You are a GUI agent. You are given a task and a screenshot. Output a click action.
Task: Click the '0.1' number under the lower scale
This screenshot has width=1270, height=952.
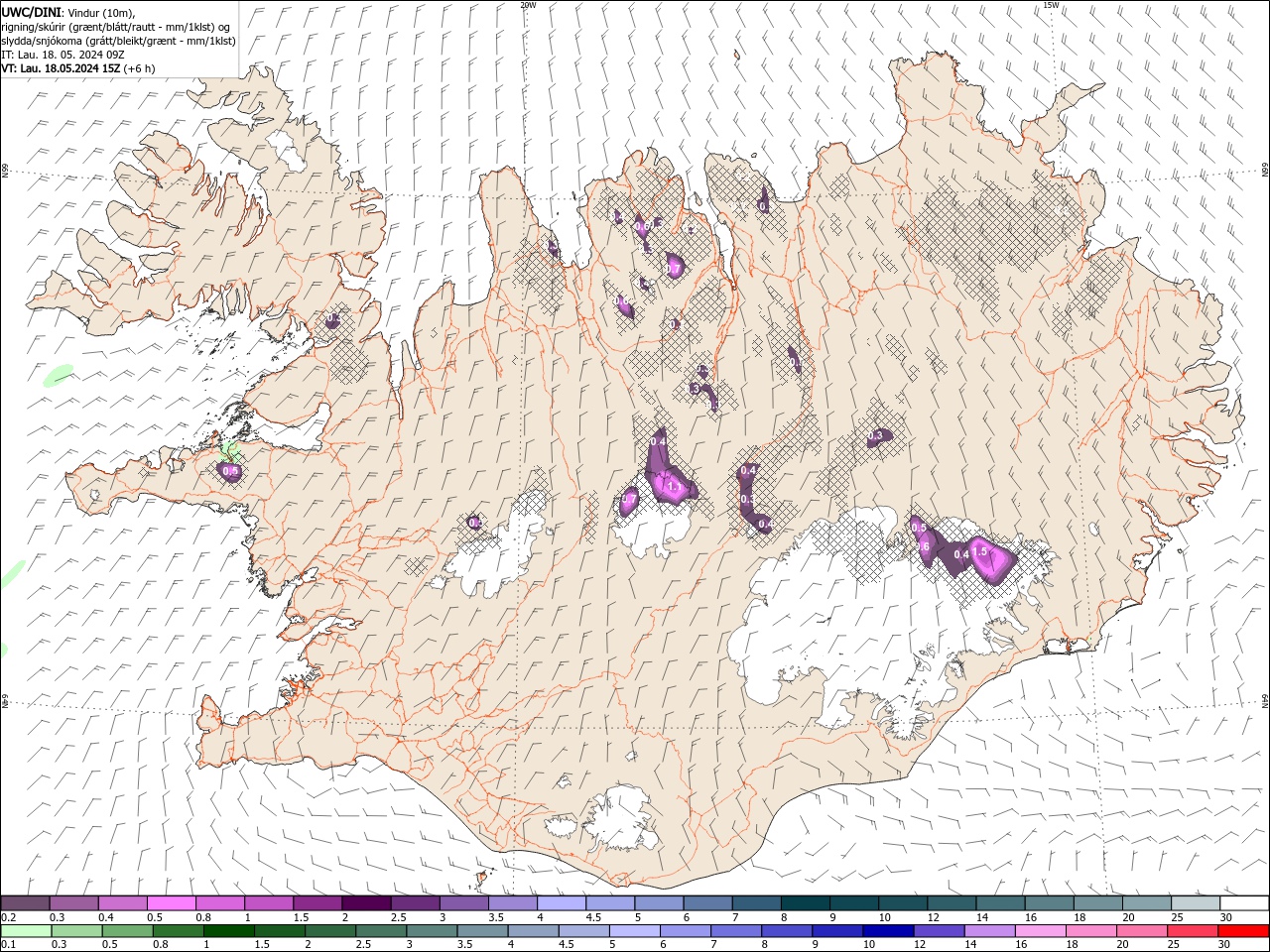tap(9, 945)
